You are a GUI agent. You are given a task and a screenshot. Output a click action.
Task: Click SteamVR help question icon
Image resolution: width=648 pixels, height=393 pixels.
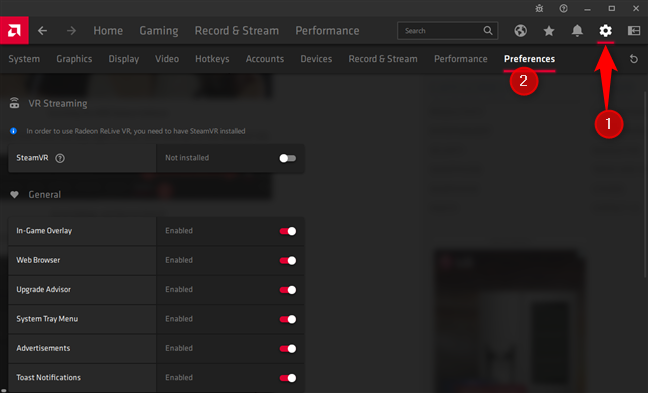60,158
